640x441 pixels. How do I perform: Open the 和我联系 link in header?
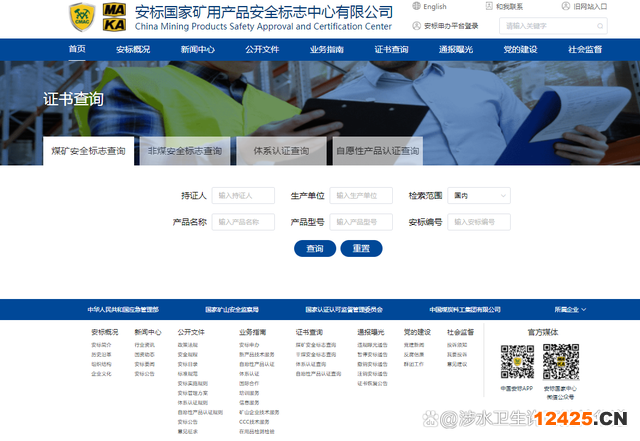(x=509, y=7)
